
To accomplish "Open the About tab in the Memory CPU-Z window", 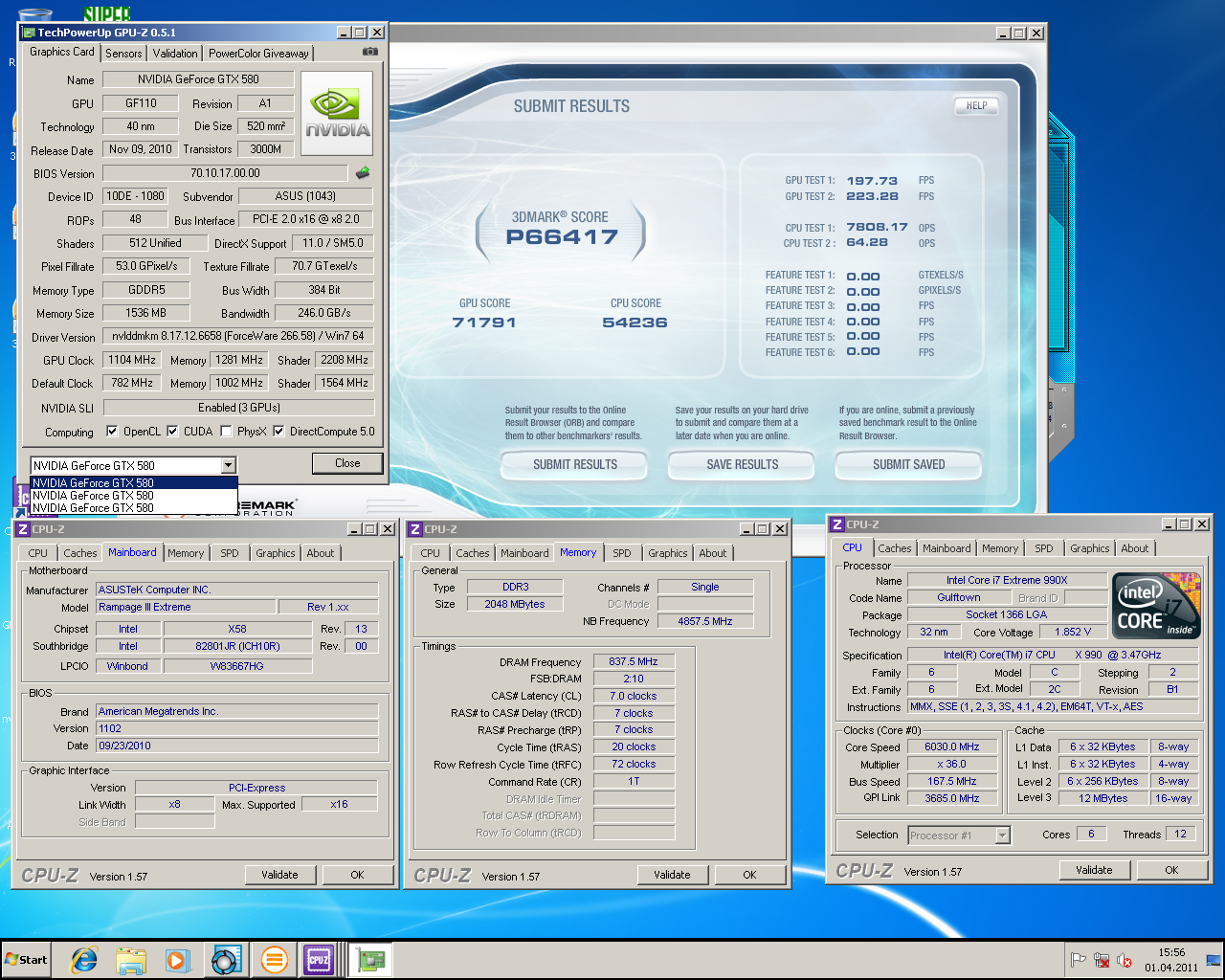I will click(x=712, y=553).
